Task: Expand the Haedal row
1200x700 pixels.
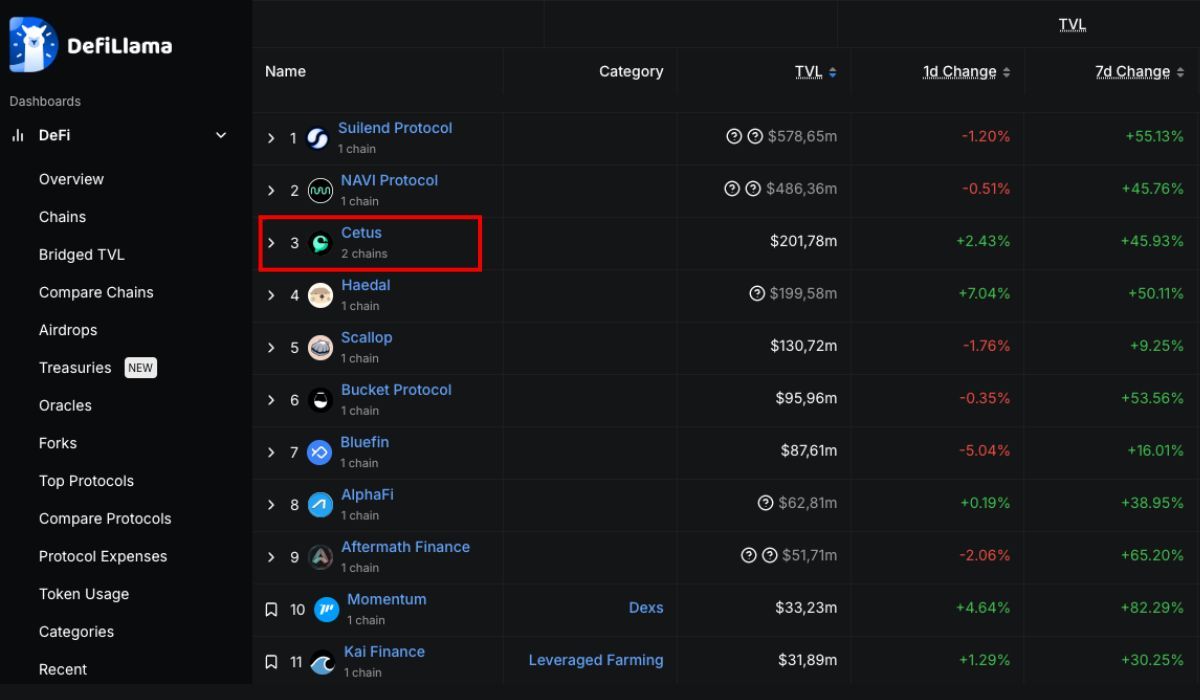Action: click(x=271, y=295)
